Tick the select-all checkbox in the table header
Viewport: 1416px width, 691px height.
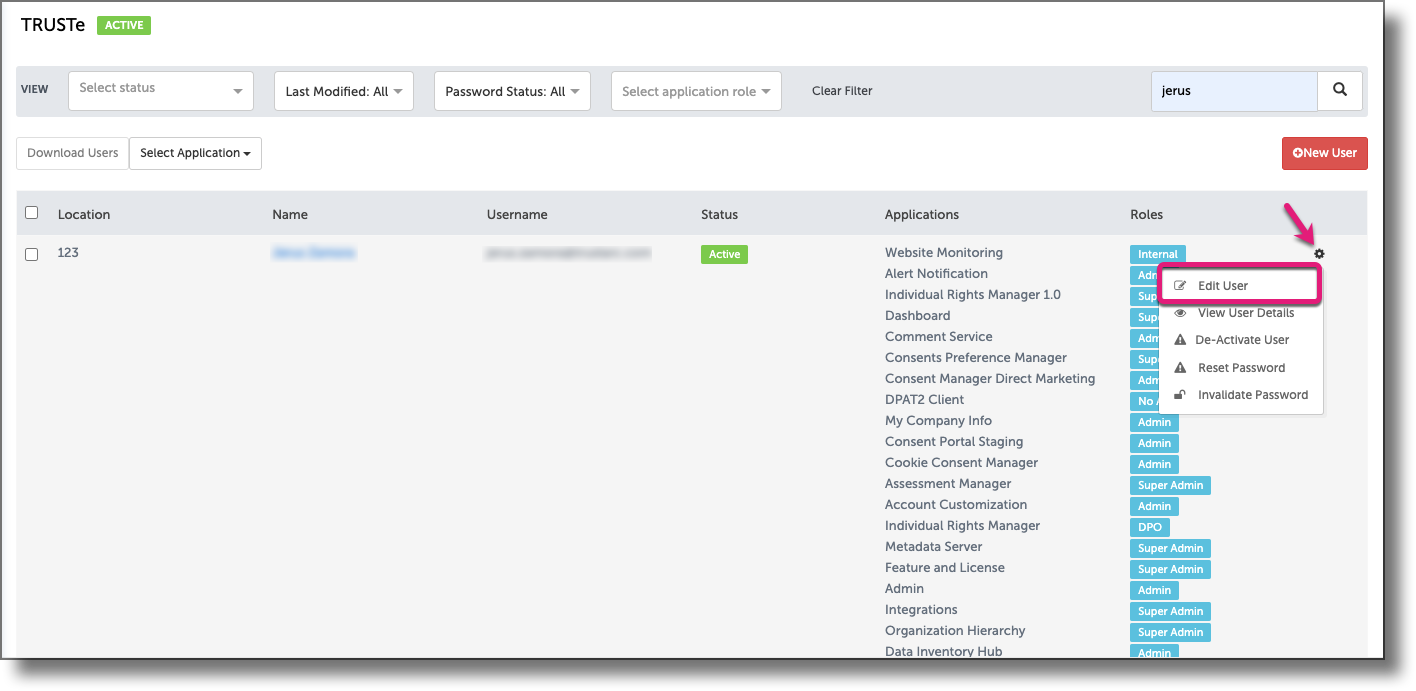31,213
